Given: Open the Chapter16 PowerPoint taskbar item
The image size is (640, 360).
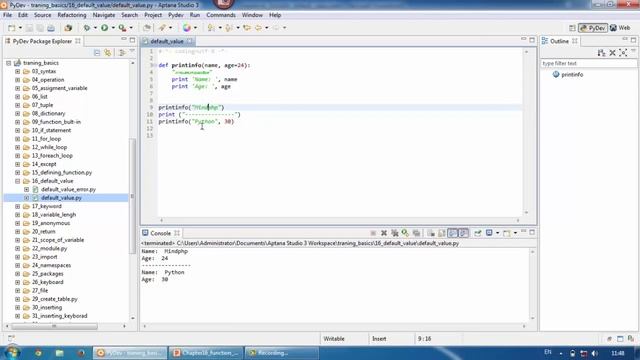Looking at the screenshot, I should (x=207, y=353).
